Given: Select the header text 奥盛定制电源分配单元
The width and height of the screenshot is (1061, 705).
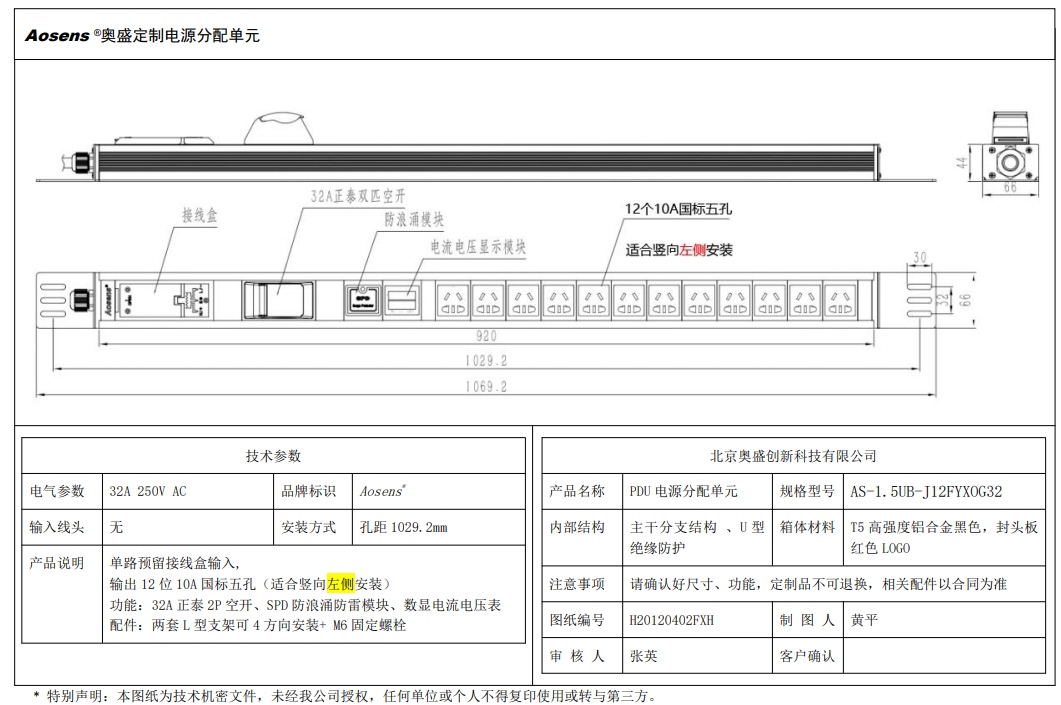Looking at the screenshot, I should click(x=180, y=36).
